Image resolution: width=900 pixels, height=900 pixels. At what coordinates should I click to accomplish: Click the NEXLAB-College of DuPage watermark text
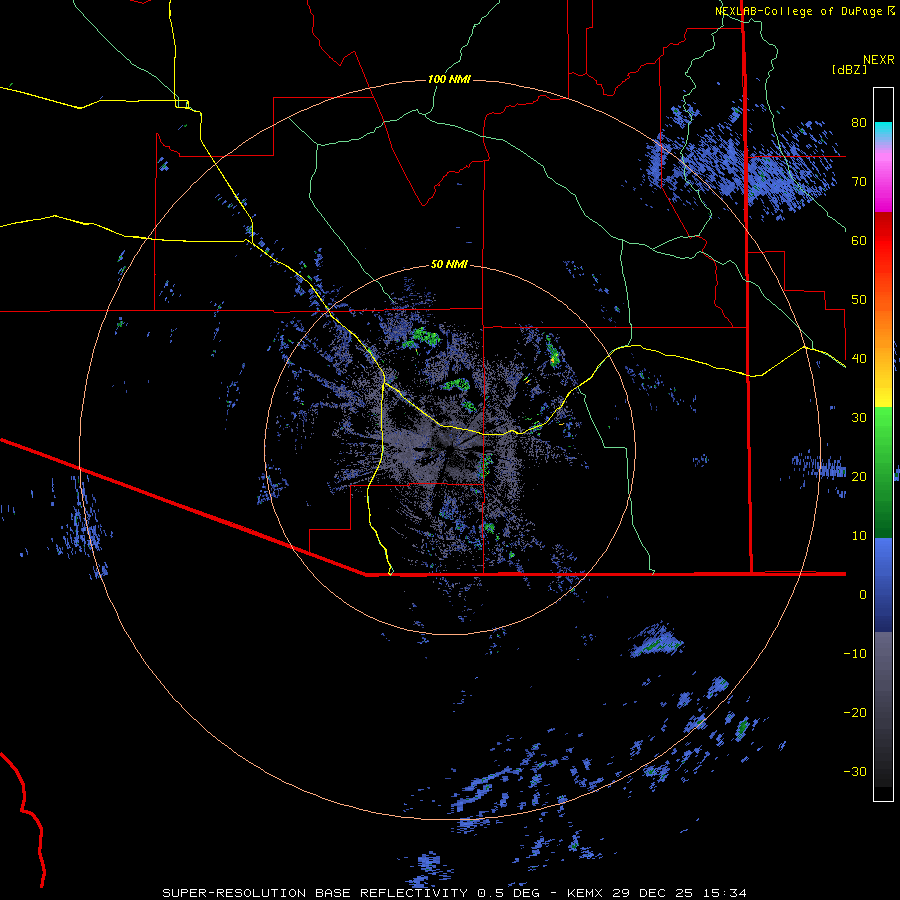coord(798,11)
